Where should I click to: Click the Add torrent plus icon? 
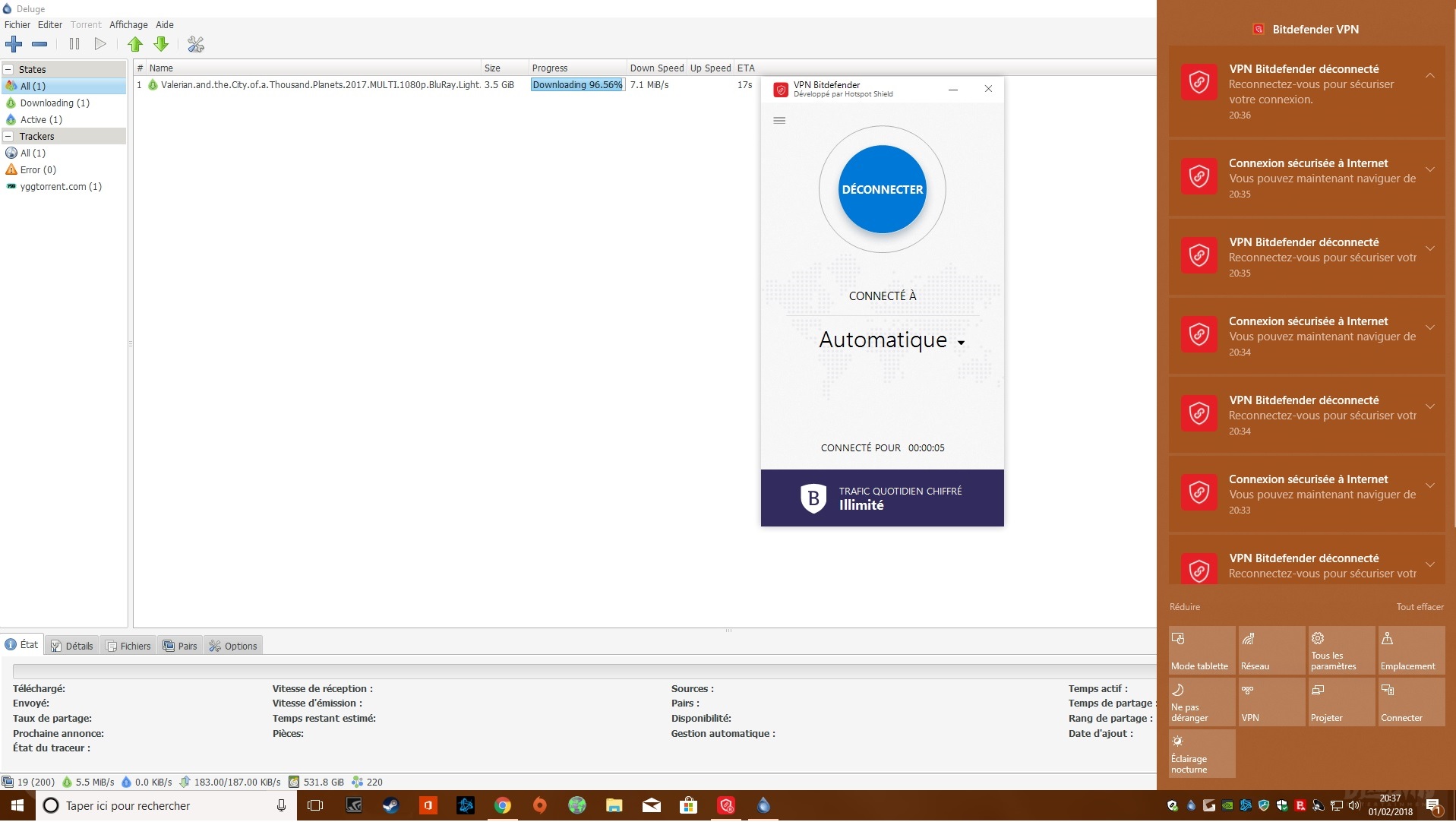14,44
